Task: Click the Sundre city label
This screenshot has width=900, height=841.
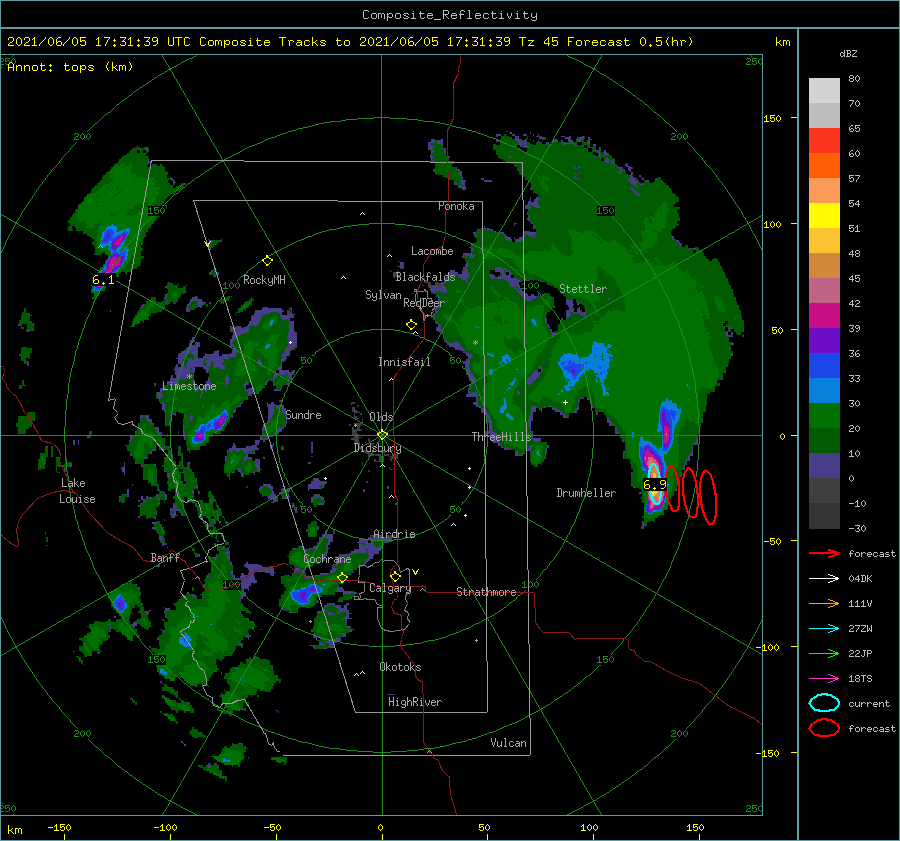Action: coord(303,415)
